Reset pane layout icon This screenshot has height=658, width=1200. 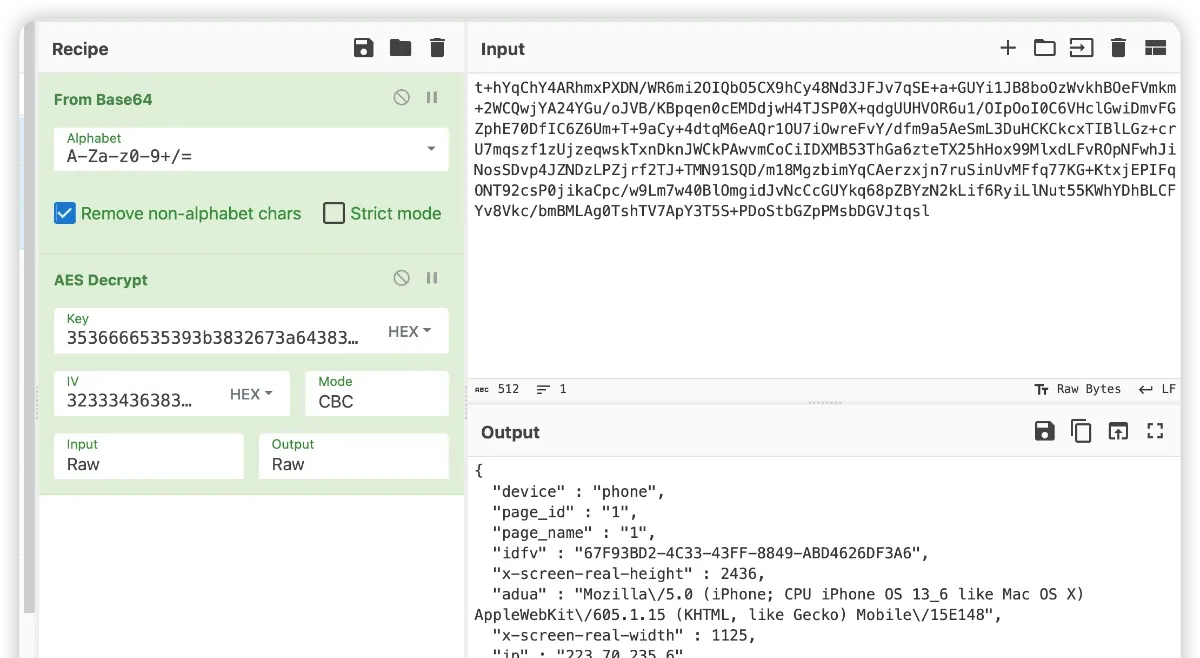1156,48
